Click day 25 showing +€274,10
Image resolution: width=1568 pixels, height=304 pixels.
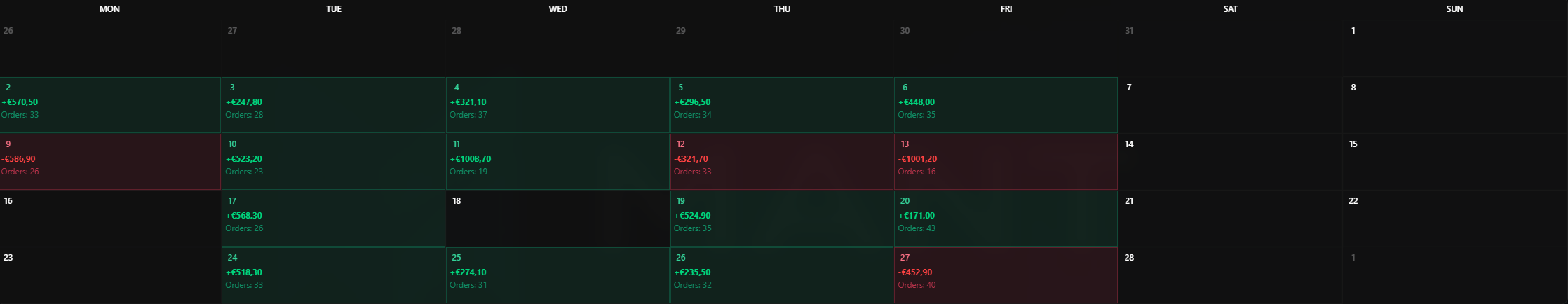[557, 275]
